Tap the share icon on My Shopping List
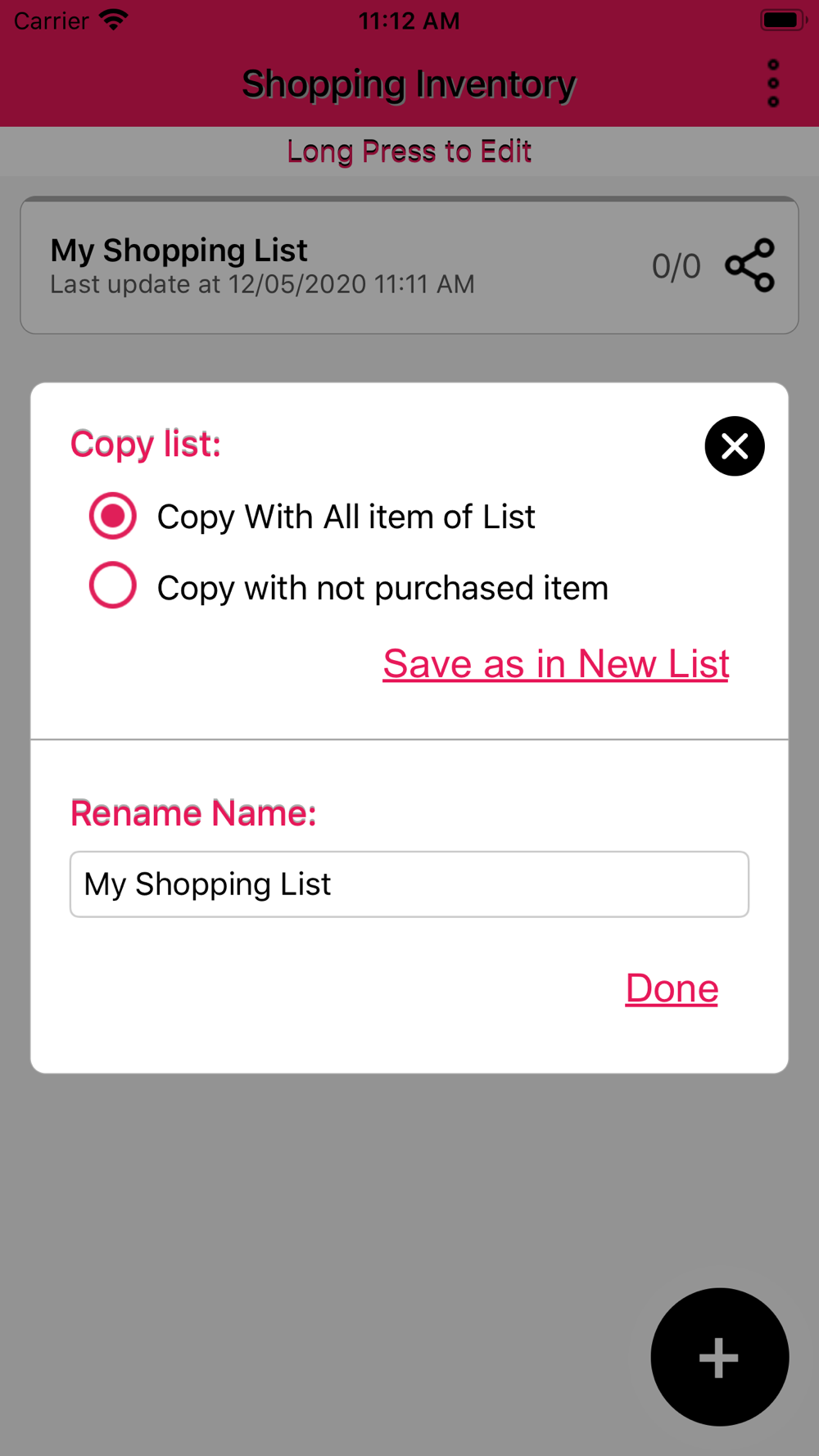819x1456 pixels. point(749,265)
